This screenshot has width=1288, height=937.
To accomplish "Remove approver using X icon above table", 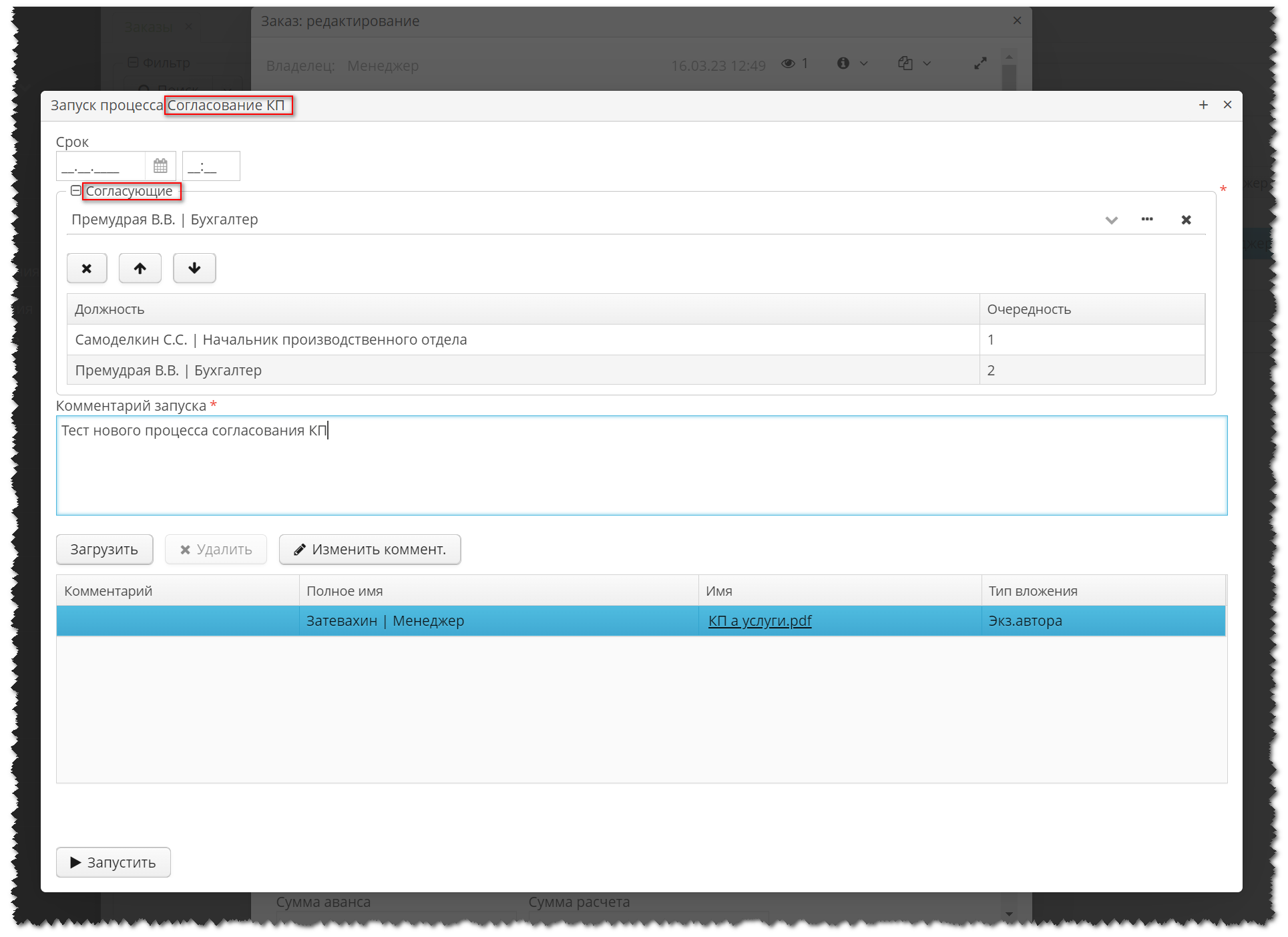I will (86, 268).
